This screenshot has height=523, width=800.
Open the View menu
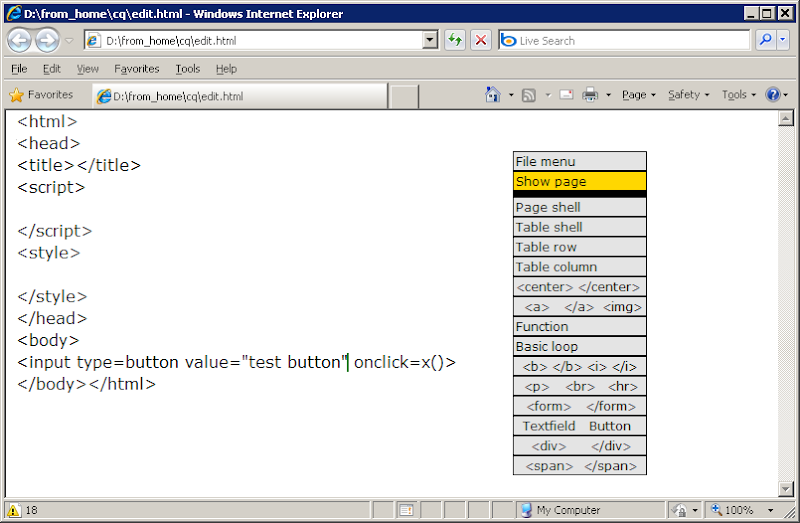88,68
